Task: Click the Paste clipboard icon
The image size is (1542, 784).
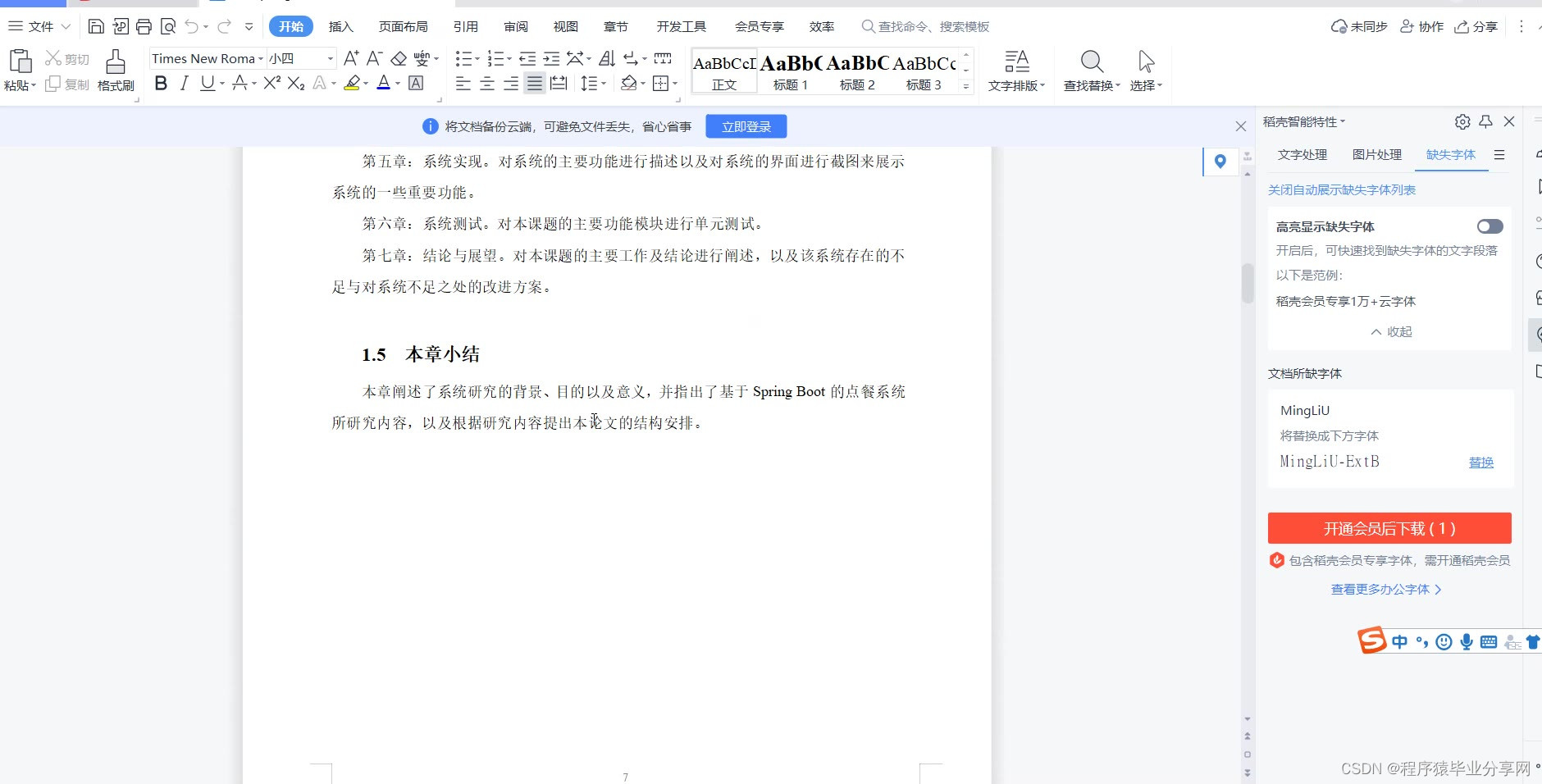Action: tap(20, 61)
